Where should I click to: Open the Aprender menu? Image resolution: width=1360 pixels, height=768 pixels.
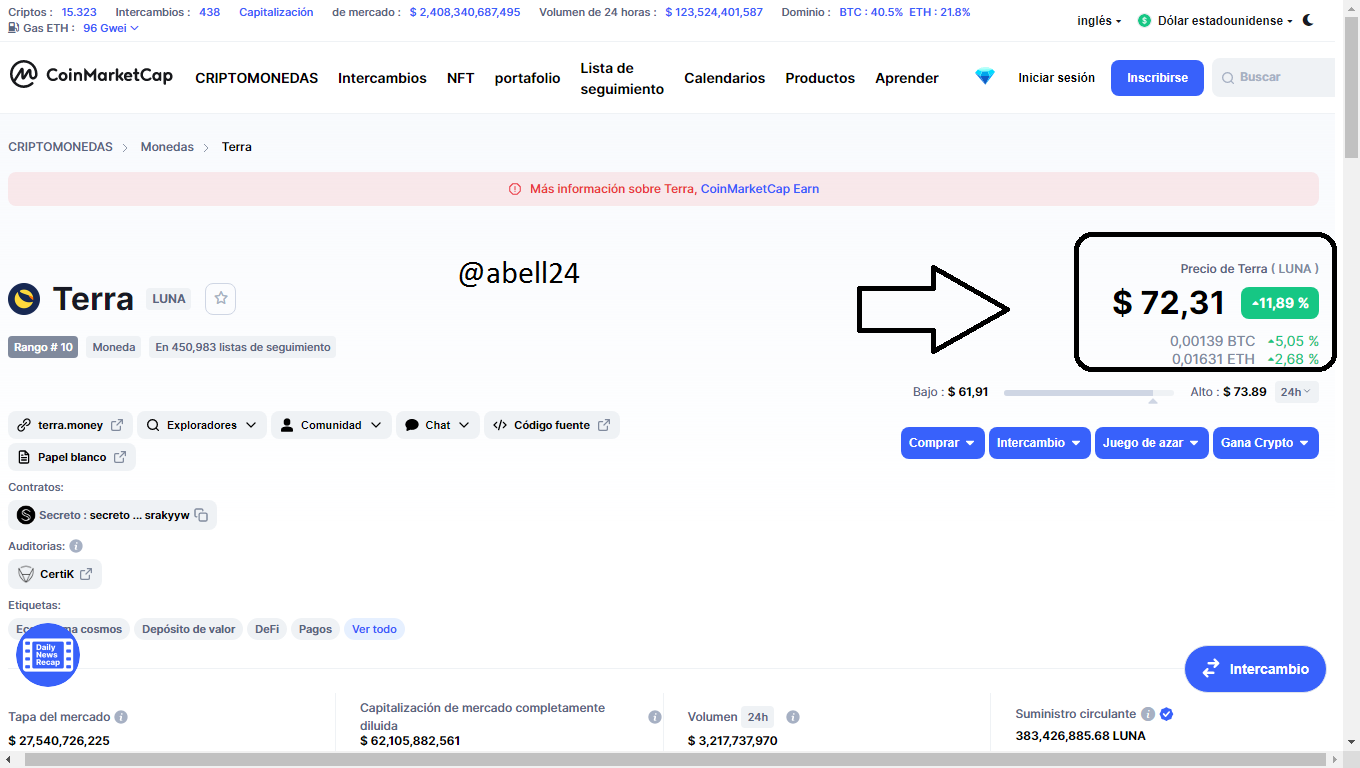907,78
